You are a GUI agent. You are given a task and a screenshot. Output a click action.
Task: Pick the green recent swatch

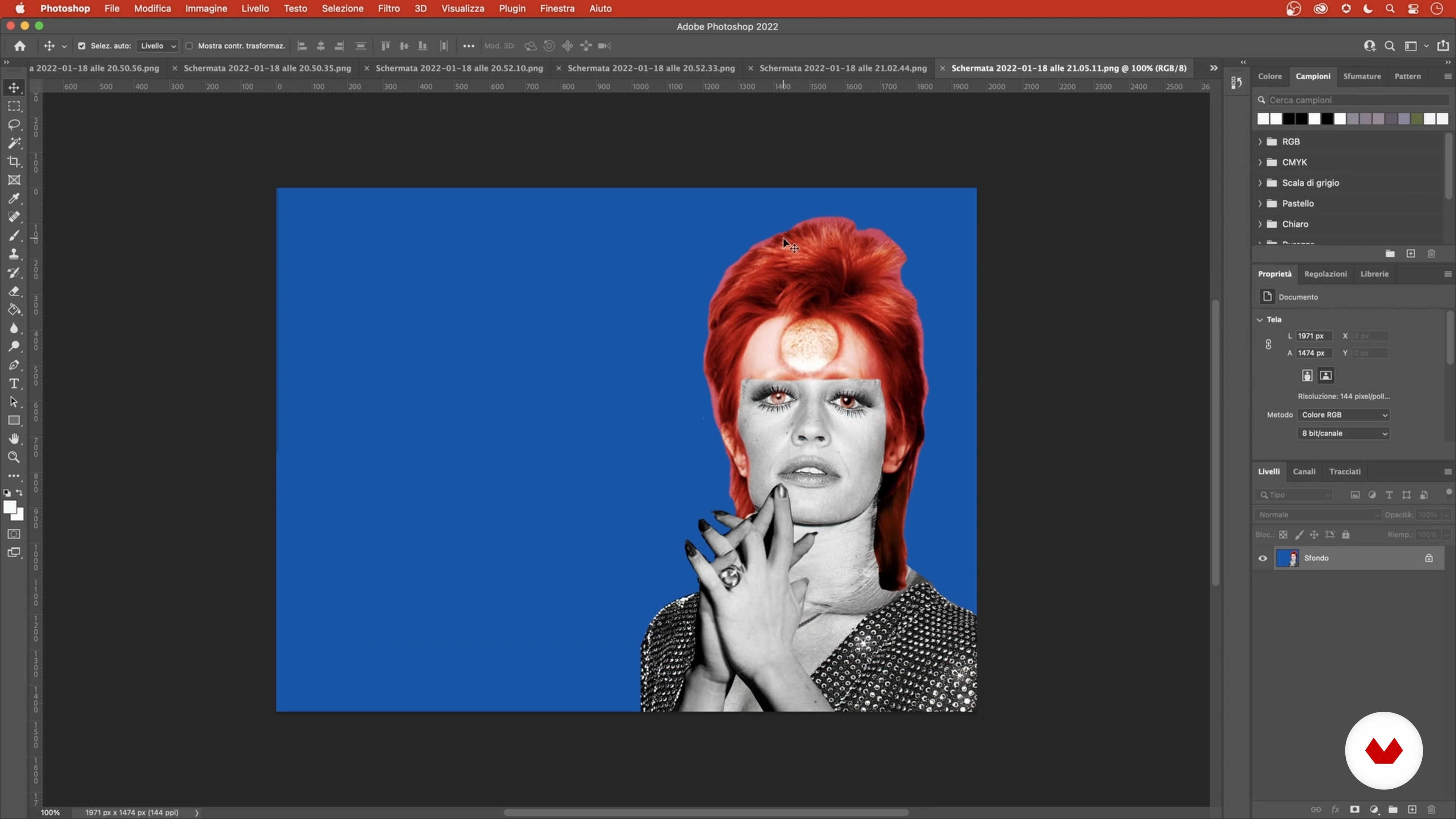pos(1417,119)
